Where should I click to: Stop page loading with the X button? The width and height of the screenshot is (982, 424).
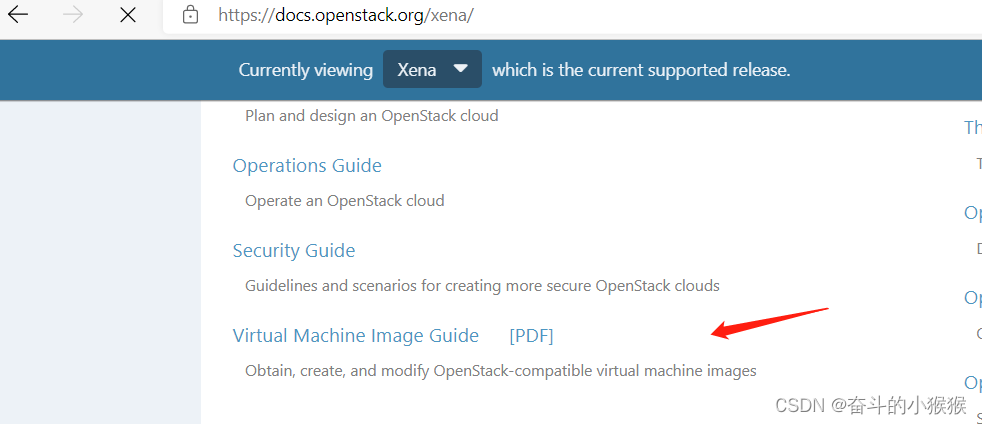(128, 15)
